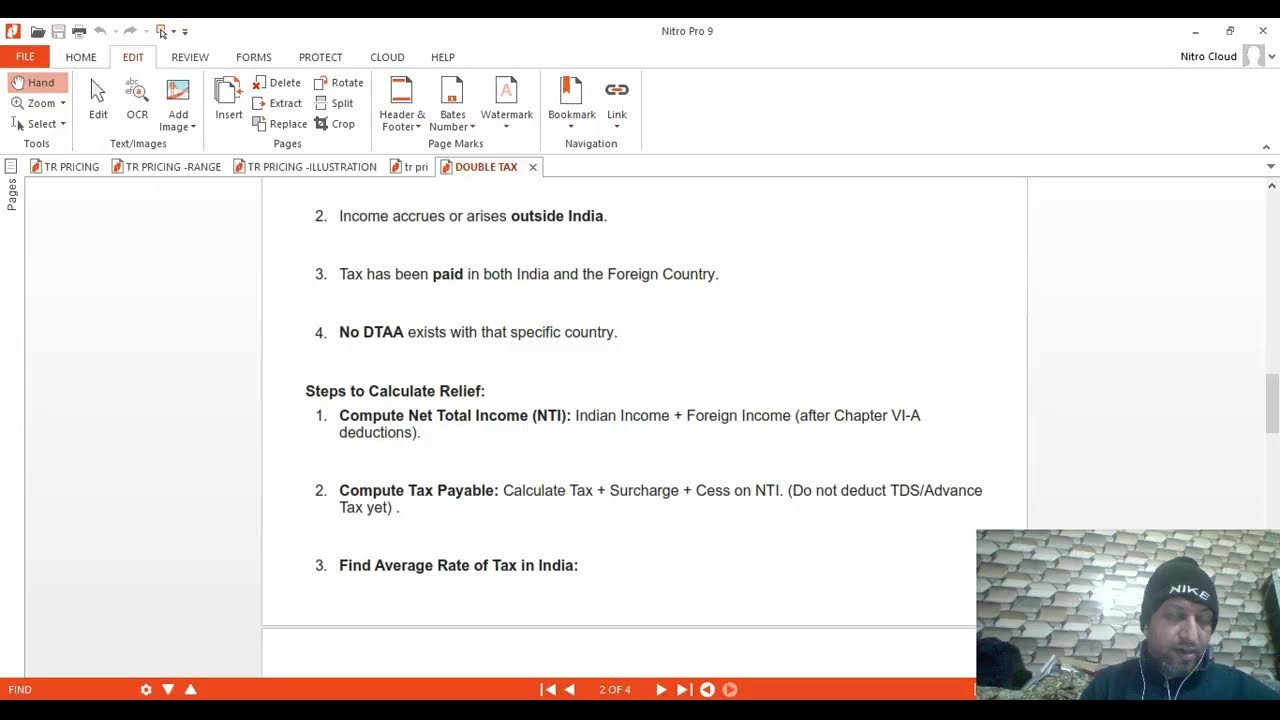
Task: Switch to the PROTECT ribbon tab
Action: click(x=320, y=57)
